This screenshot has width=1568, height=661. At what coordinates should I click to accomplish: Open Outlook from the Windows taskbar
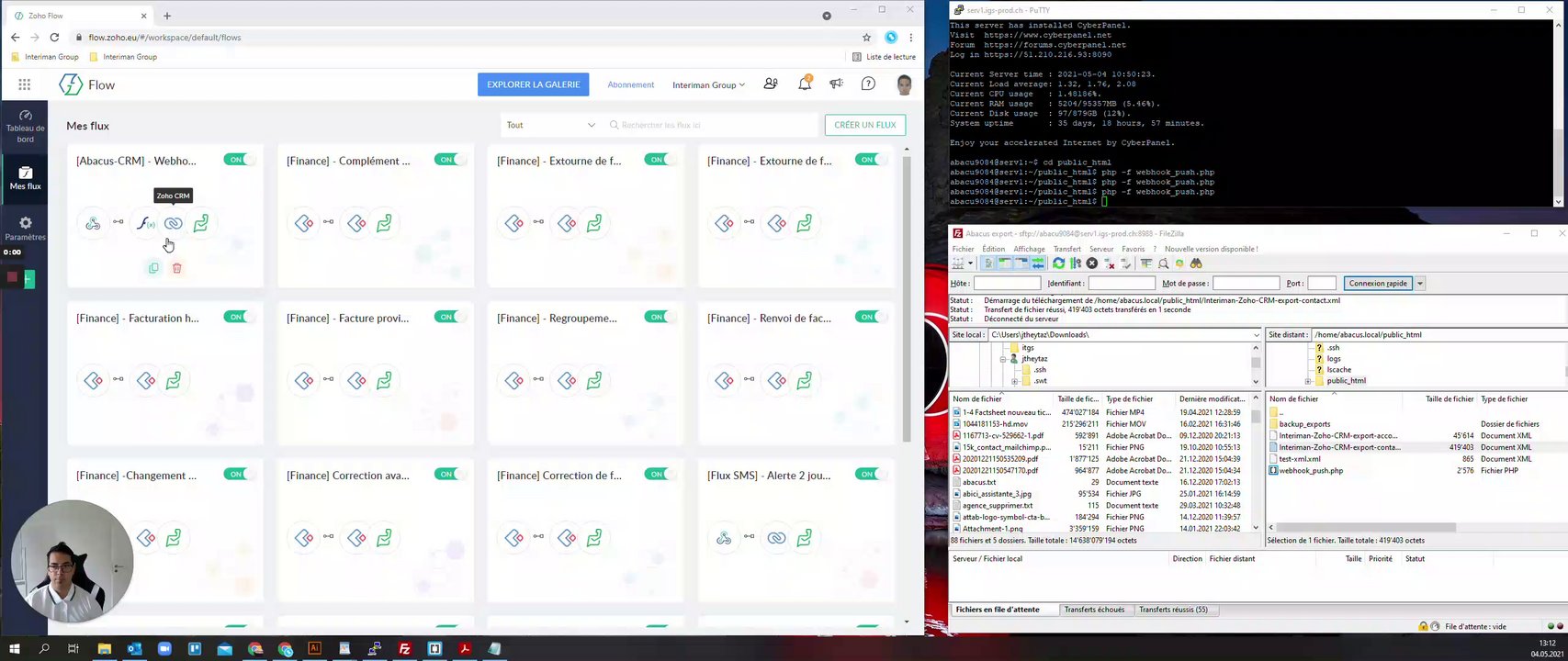click(x=135, y=648)
